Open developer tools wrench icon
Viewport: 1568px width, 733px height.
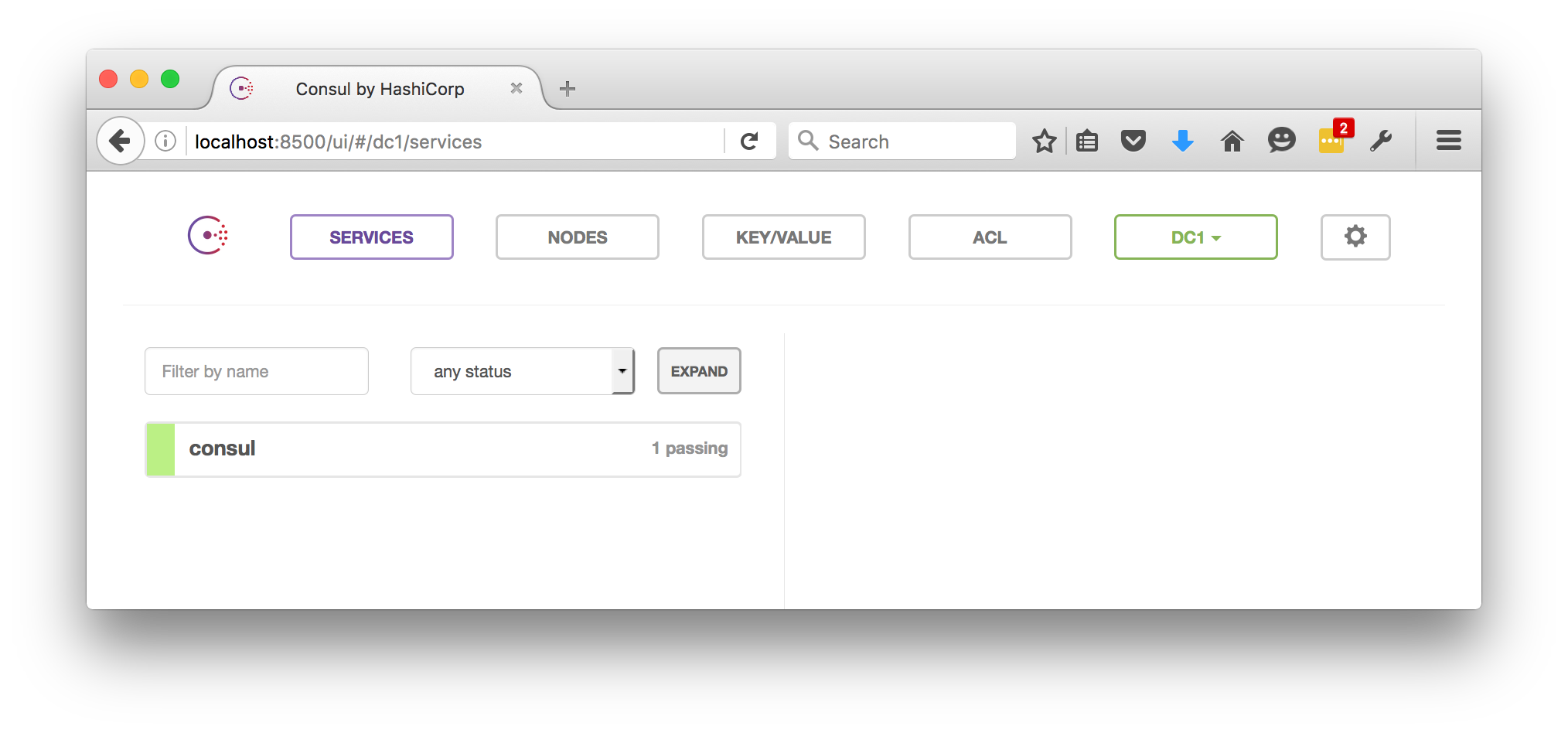pos(1381,141)
